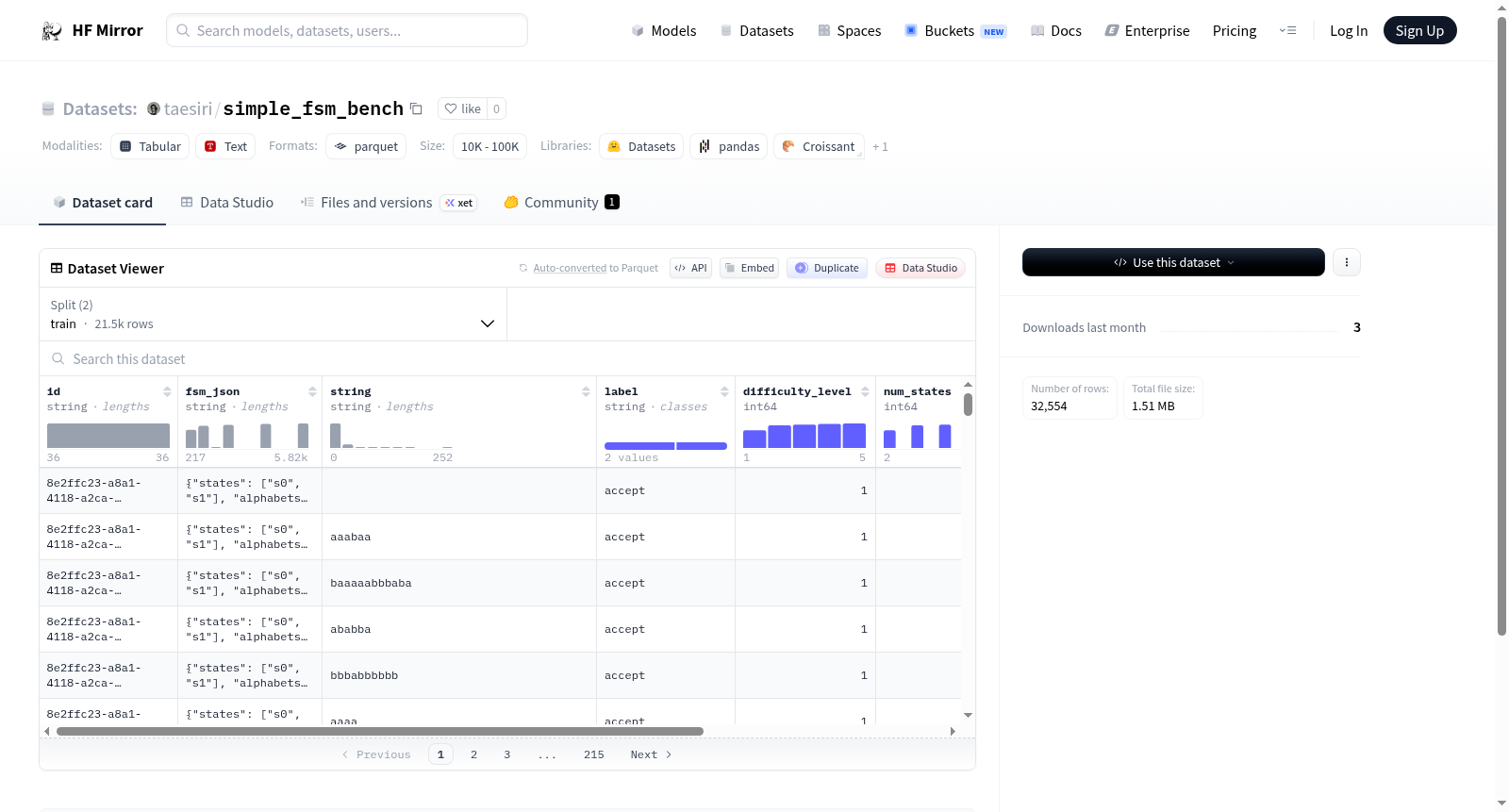Click the 'bbbabbbbbb' string cell
The height and width of the screenshot is (812, 1509).
pyautogui.click(x=458, y=675)
